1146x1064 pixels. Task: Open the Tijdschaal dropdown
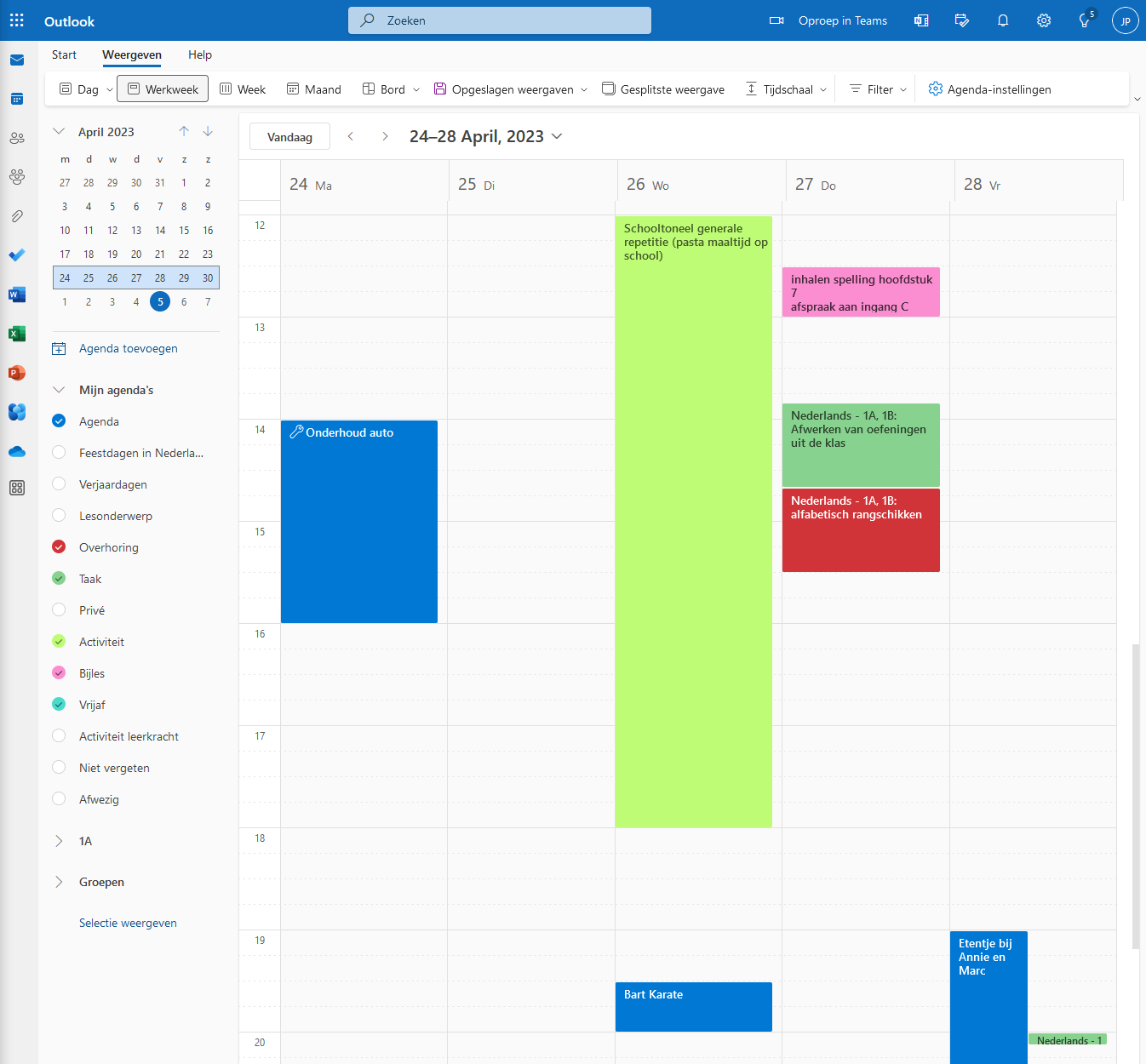787,89
